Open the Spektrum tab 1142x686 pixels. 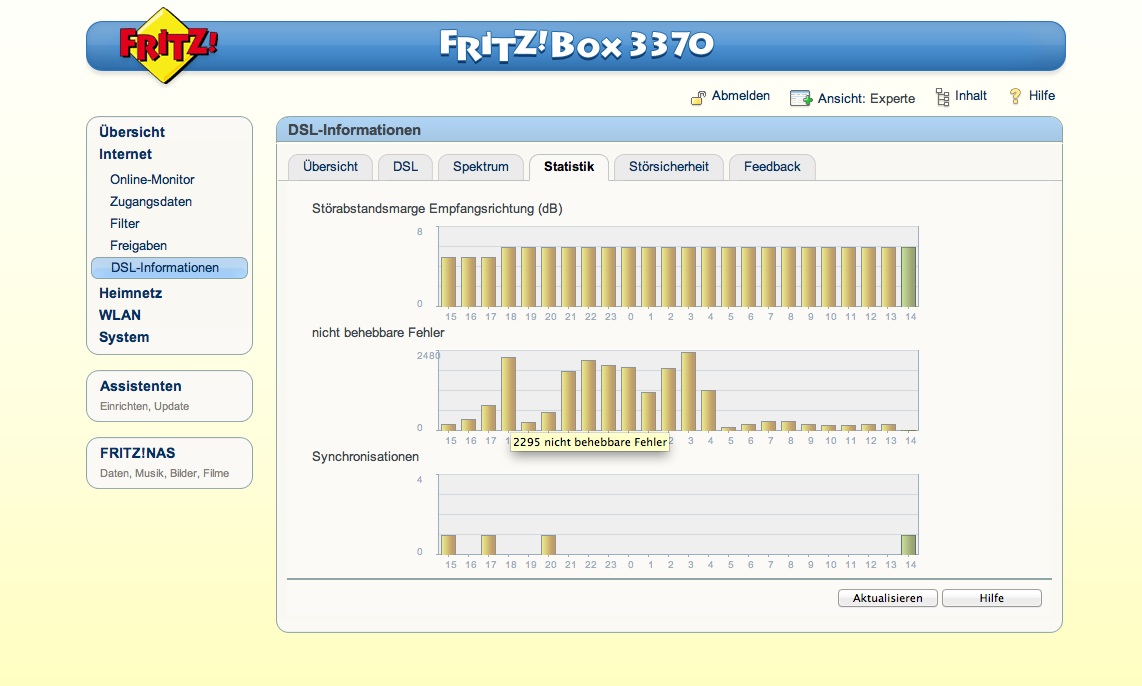click(481, 167)
